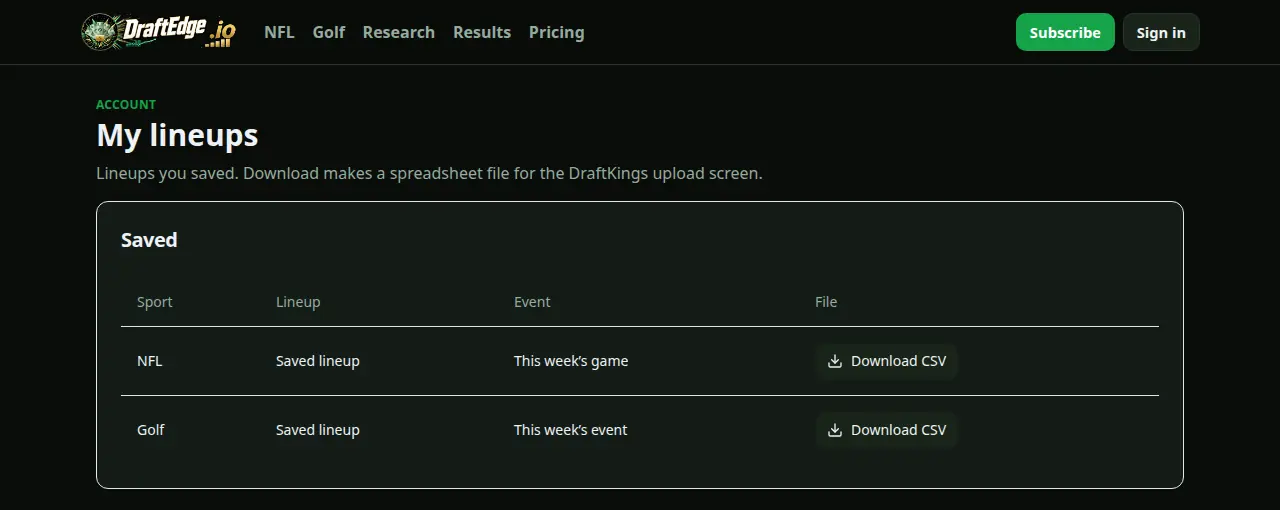Click the This week's game cell

coord(571,361)
